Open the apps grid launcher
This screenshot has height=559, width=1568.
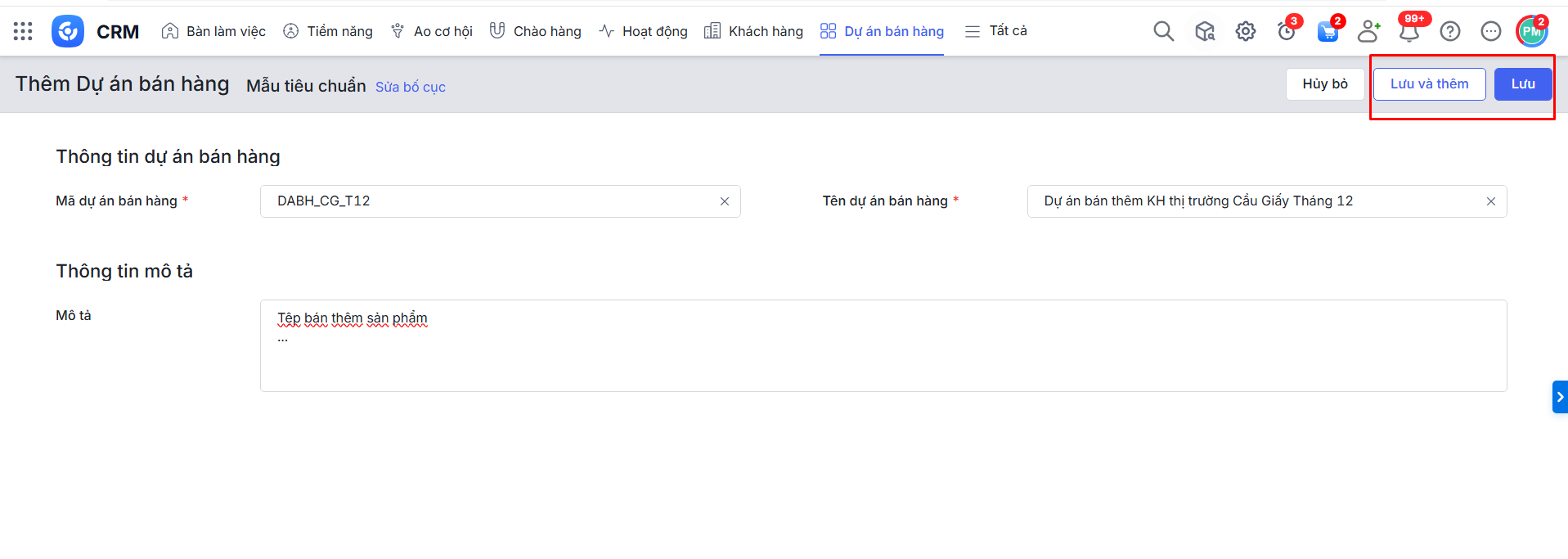[x=23, y=31]
